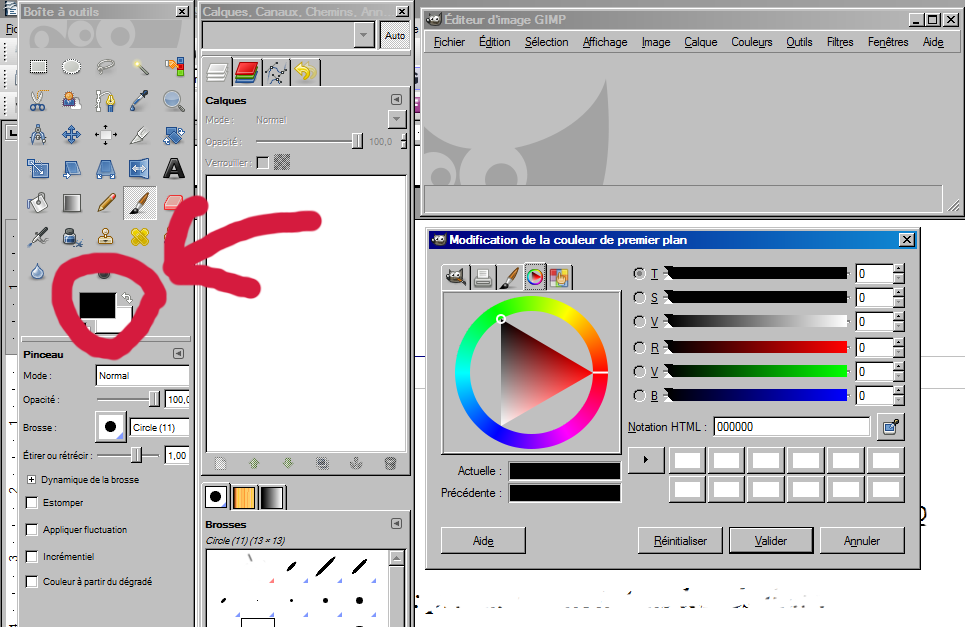Select the Bucket Fill tool
The image size is (965, 627).
[38, 202]
